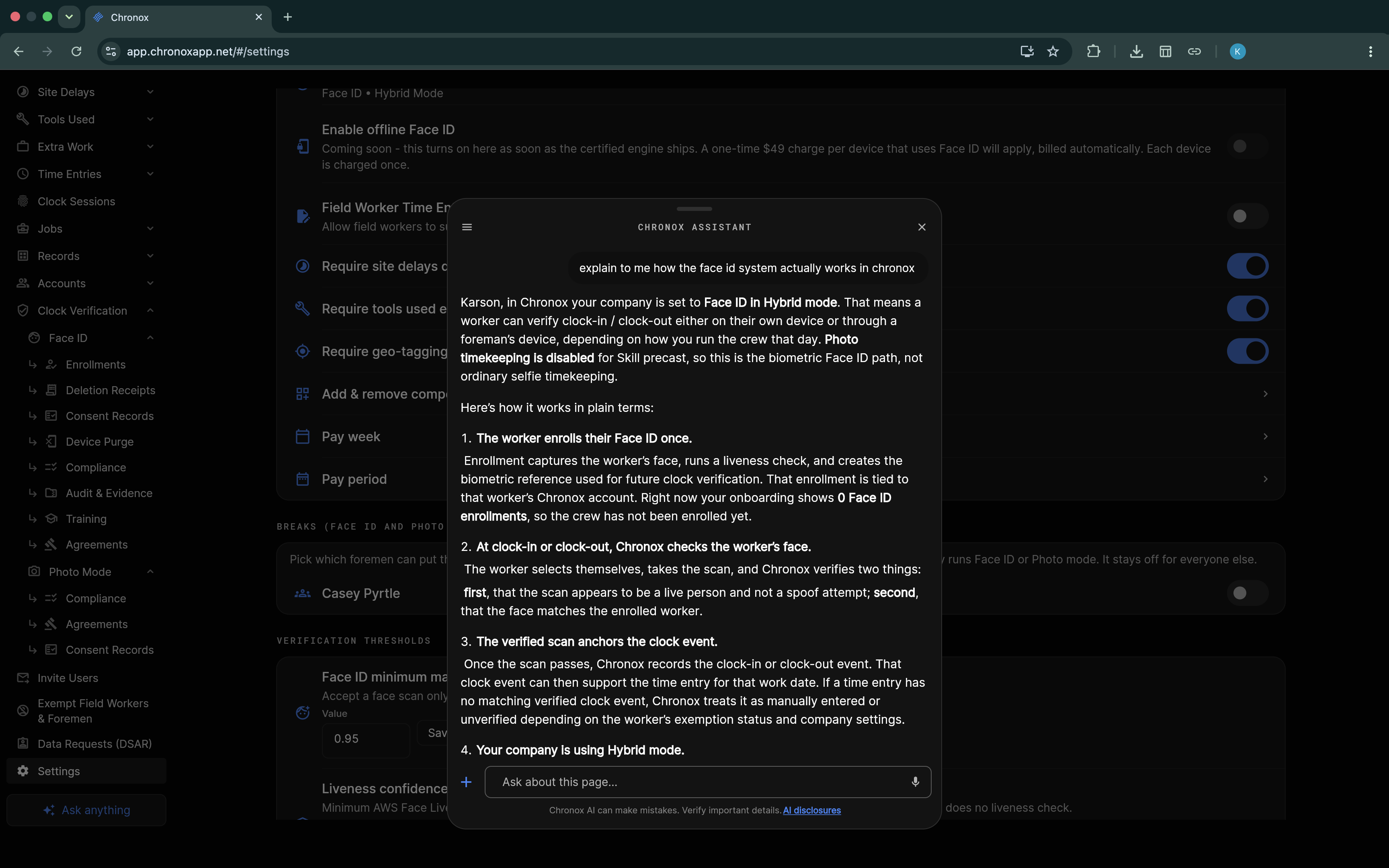This screenshot has height=868, width=1389.
Task: Open Face ID Training page
Action: [x=86, y=519]
